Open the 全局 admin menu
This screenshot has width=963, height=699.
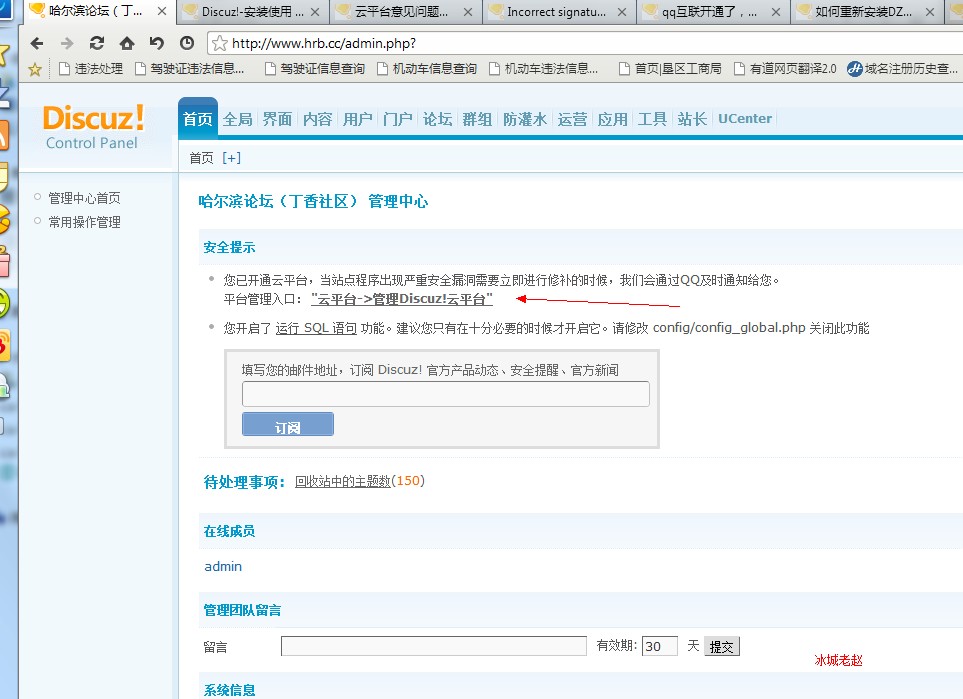point(238,119)
